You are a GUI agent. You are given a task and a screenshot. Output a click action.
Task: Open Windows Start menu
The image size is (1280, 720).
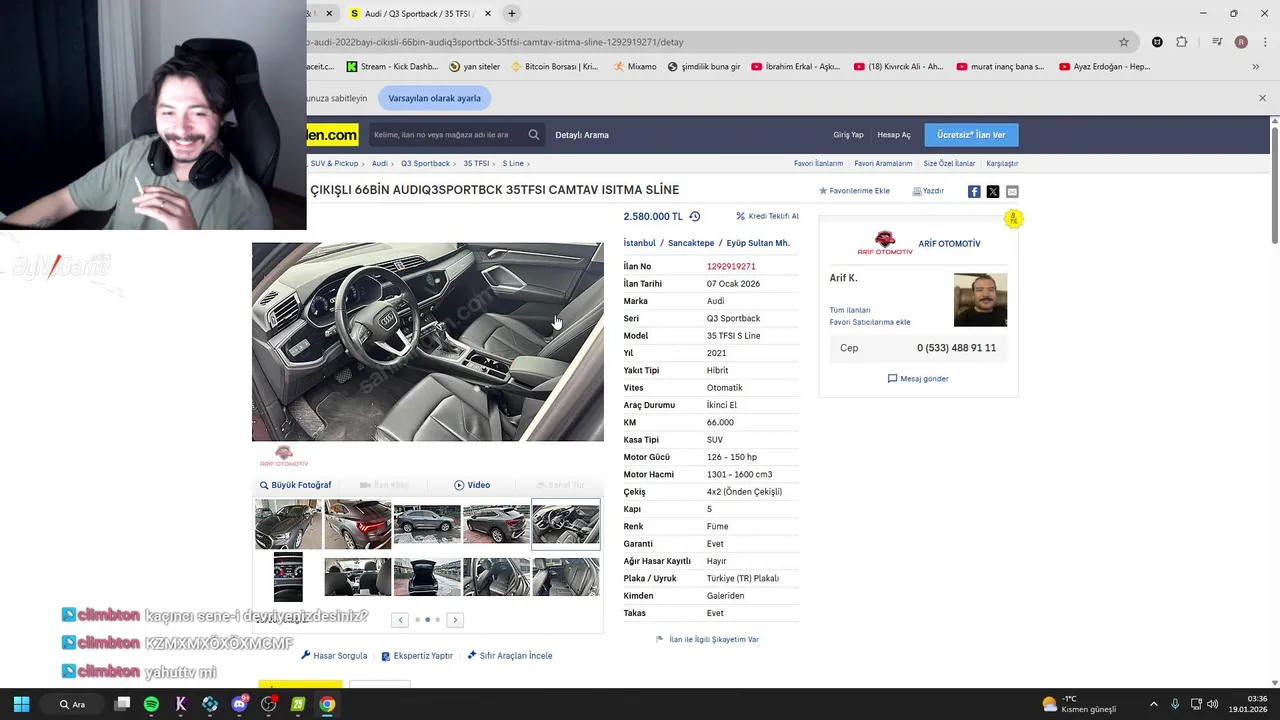click(x=21, y=704)
